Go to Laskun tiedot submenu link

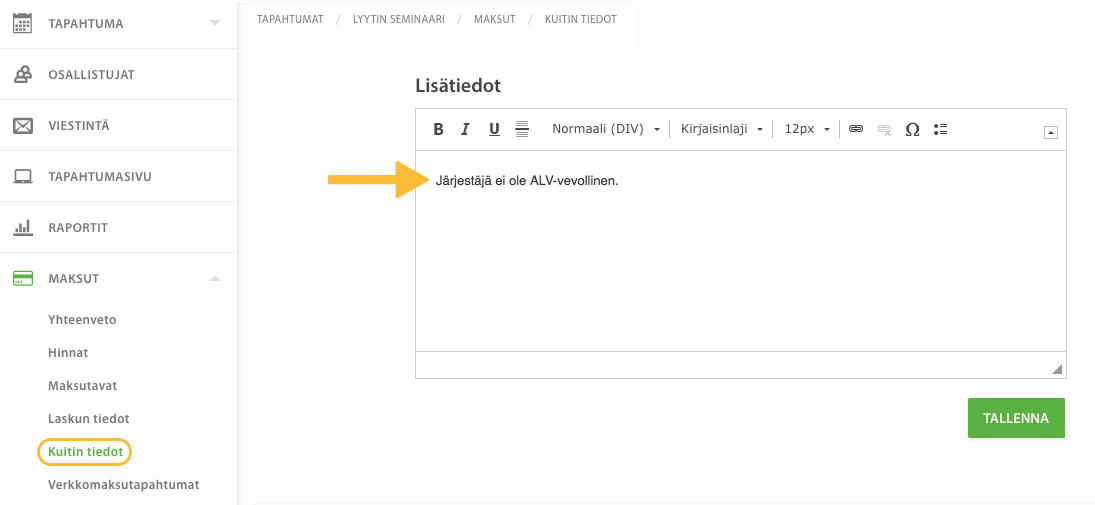[89, 419]
